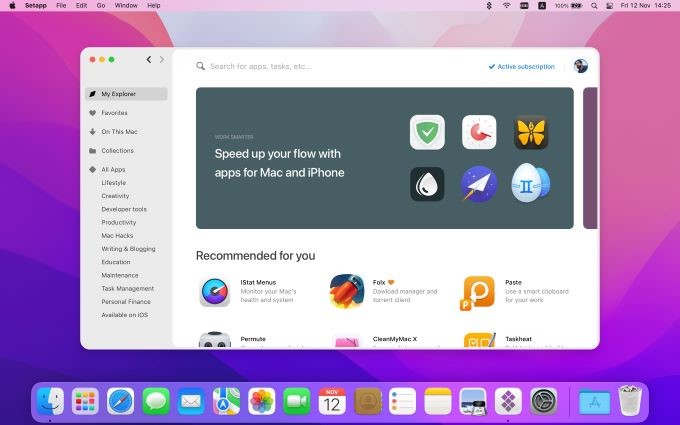The width and height of the screenshot is (680, 425).
Task: Open the user profile avatar
Action: tap(581, 66)
